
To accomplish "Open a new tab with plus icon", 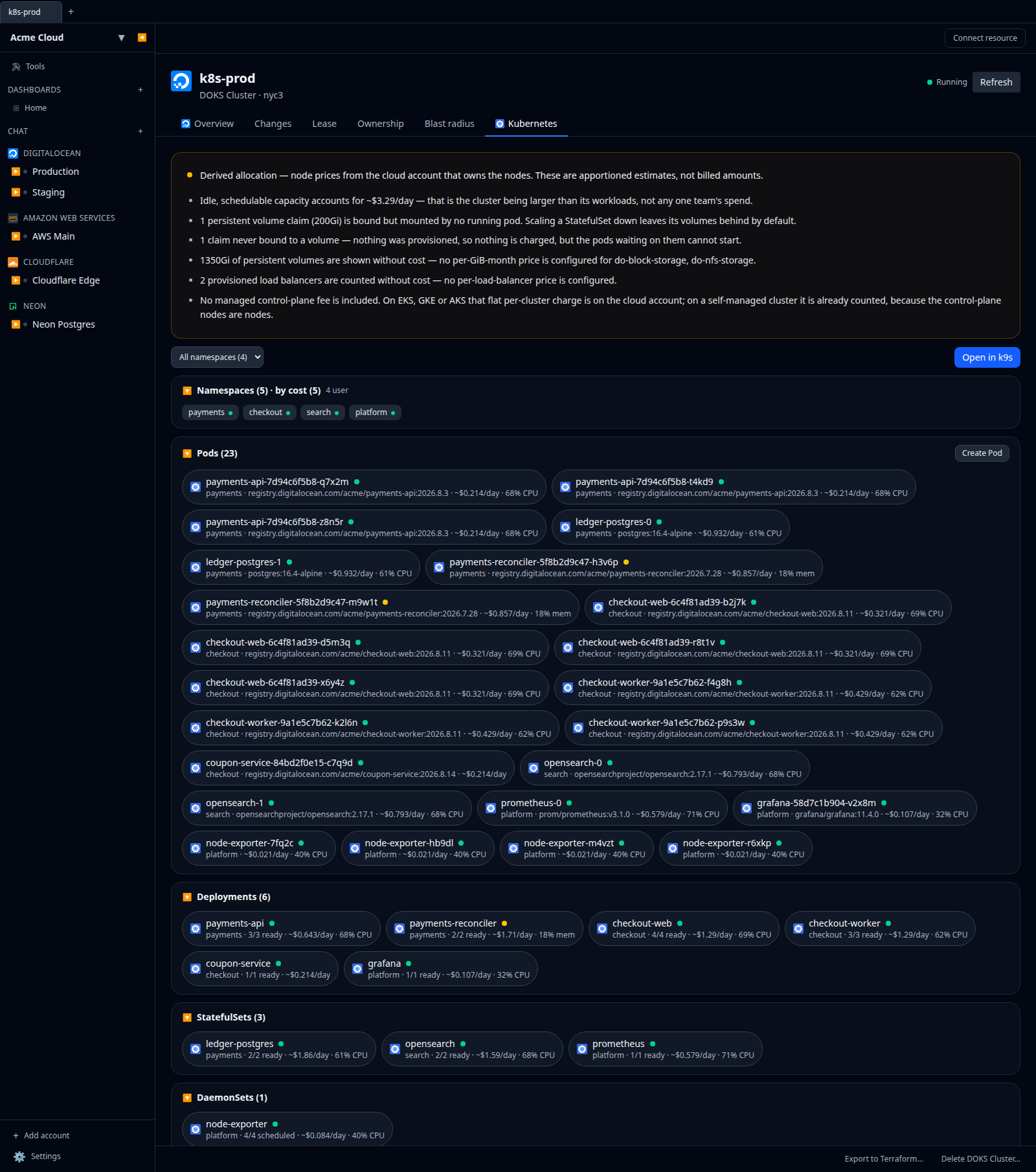I will pyautogui.click(x=71, y=12).
